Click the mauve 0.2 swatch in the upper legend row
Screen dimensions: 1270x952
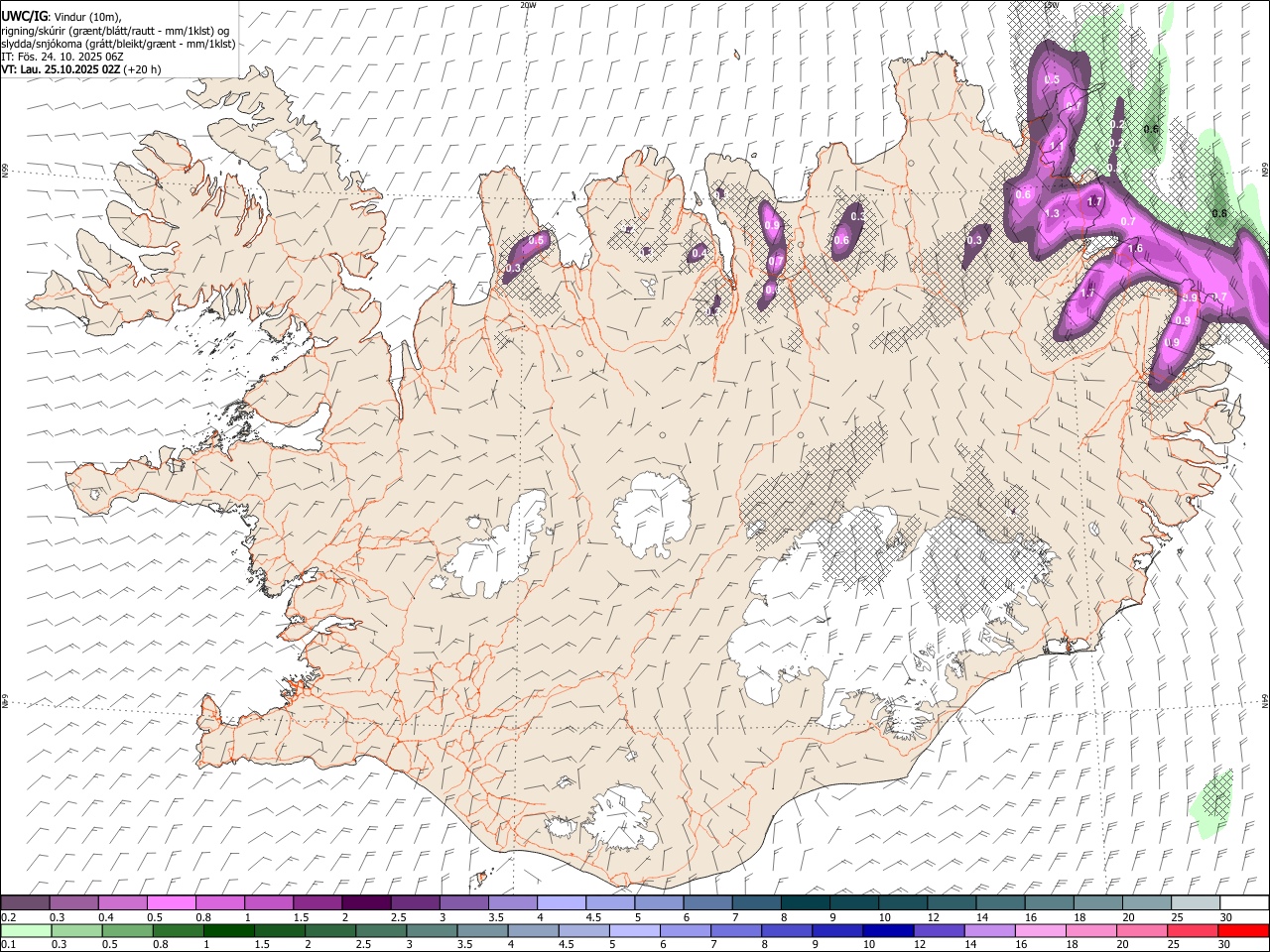[x=25, y=903]
